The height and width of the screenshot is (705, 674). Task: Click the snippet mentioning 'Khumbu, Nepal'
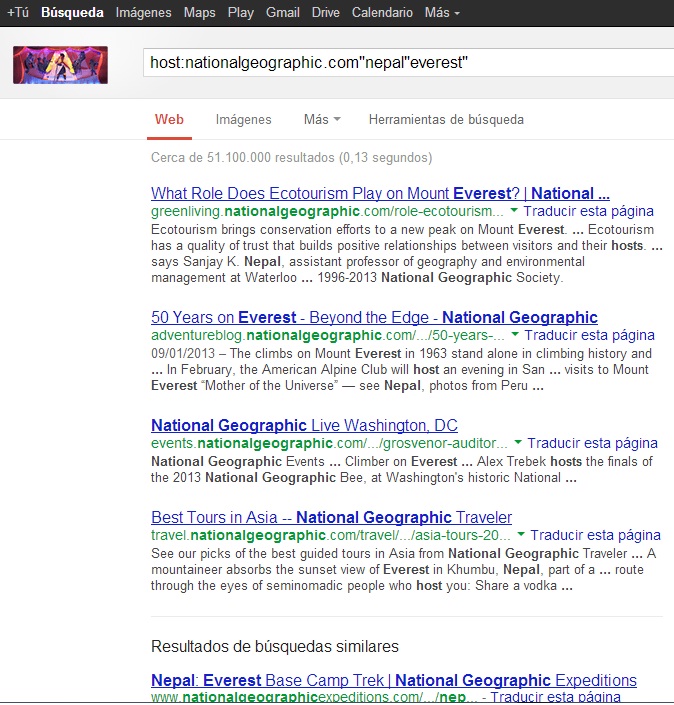[x=404, y=570]
